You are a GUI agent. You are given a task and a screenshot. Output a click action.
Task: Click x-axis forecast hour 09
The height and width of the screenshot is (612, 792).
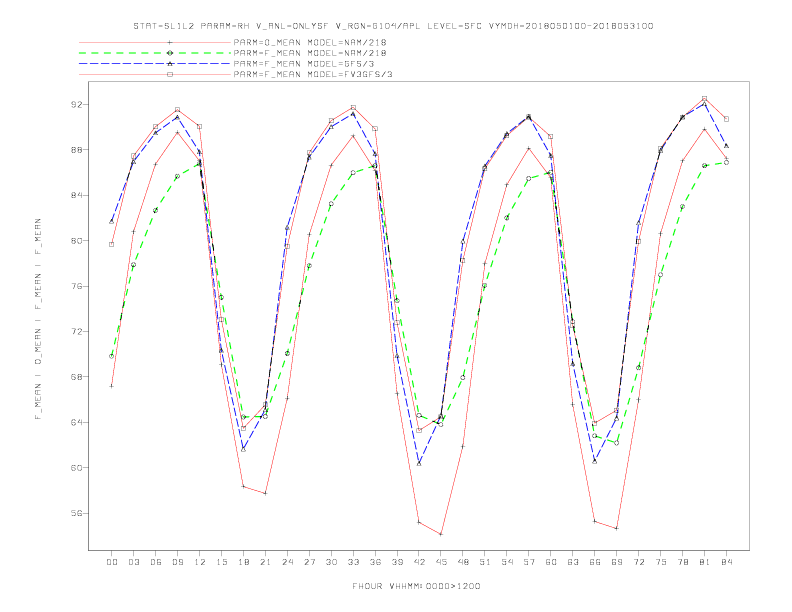pos(177,562)
